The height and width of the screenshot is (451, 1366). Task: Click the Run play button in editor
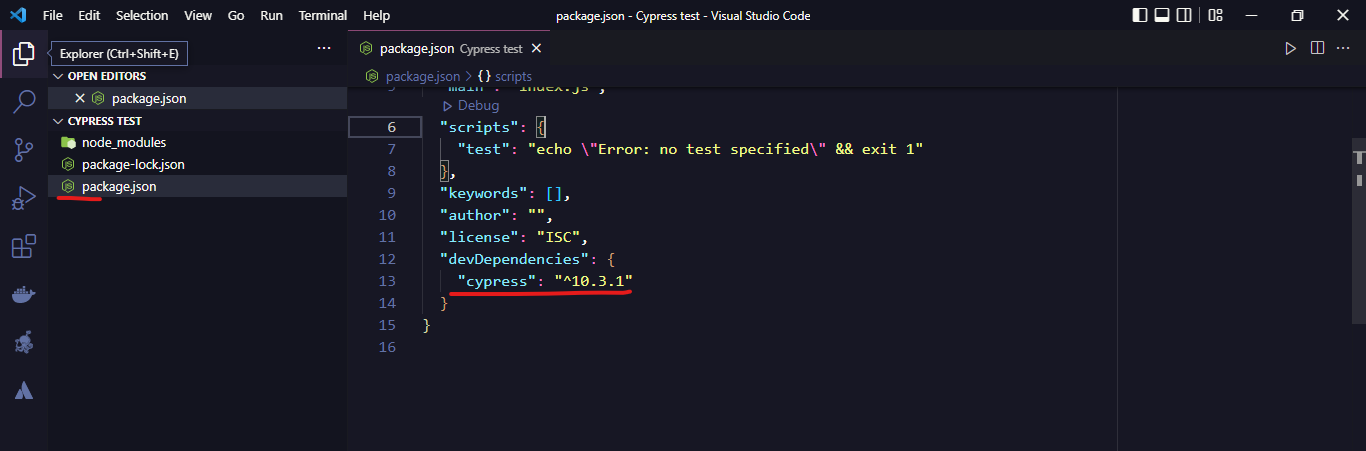pos(1290,48)
